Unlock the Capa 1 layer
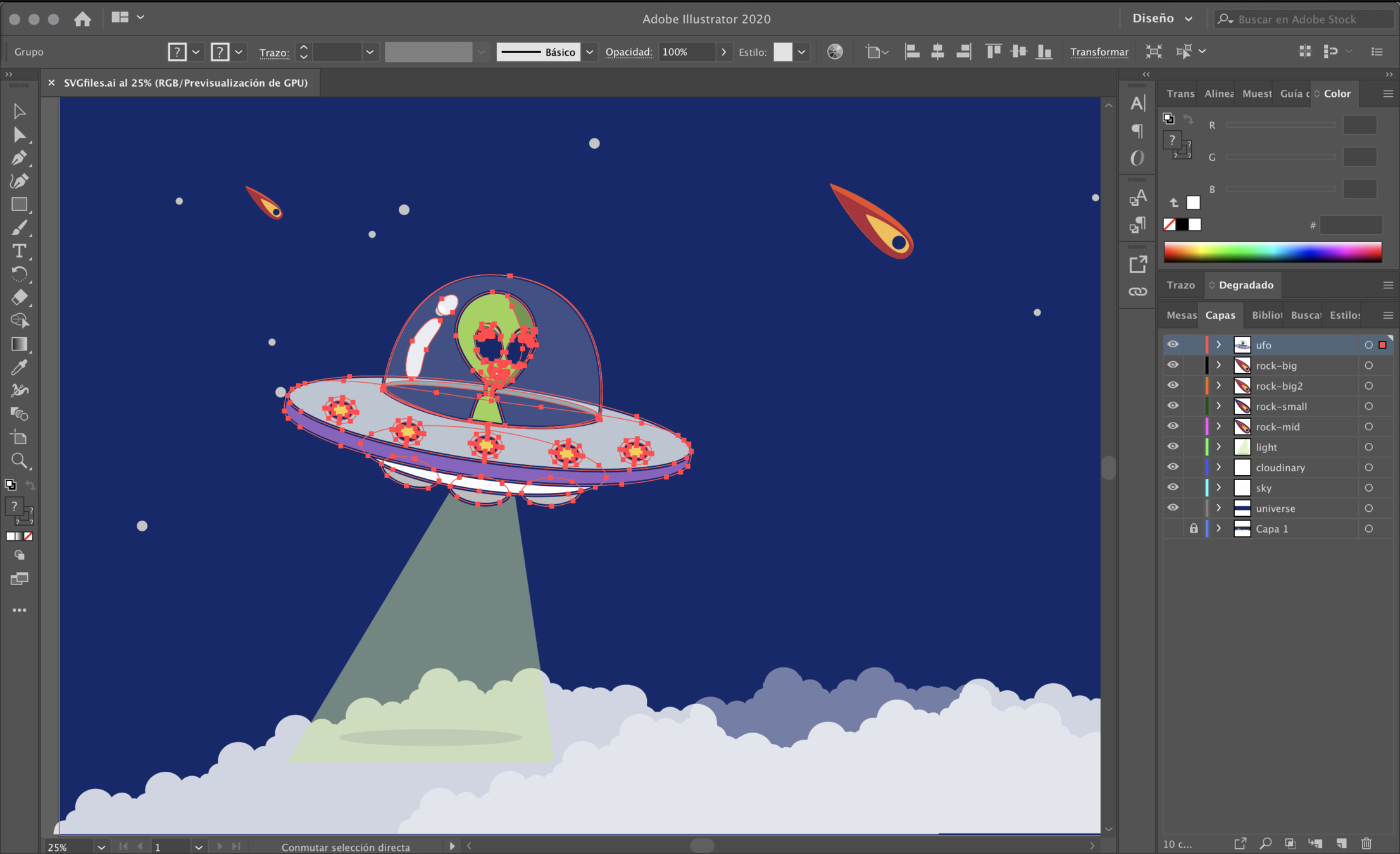 [x=1194, y=528]
